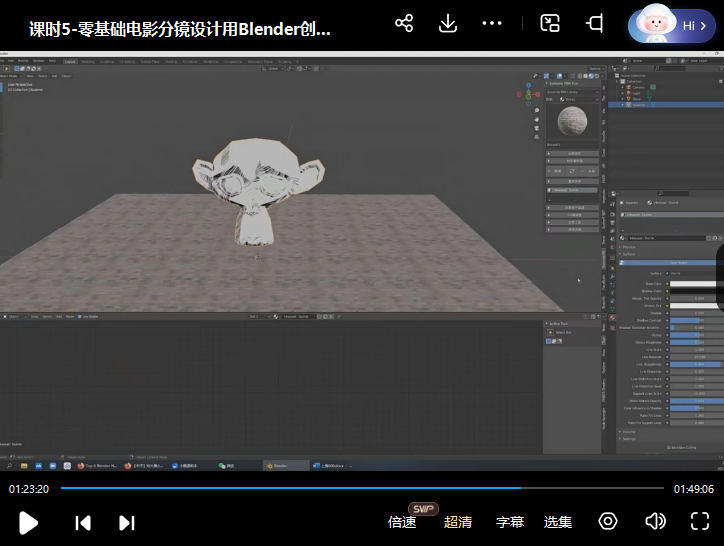This screenshot has width=724, height=546.
Task: Open the 字幕 subtitles option
Action: 510,522
